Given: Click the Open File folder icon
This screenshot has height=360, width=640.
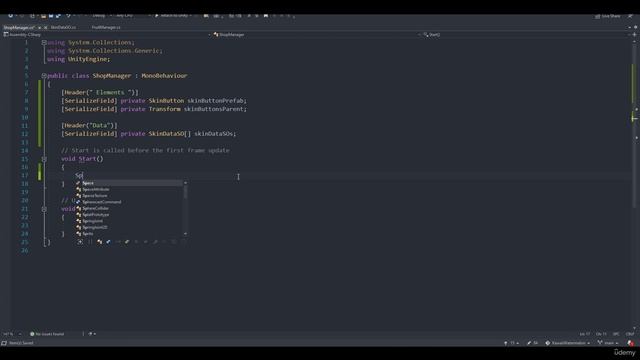Looking at the screenshot, I should (x=43, y=16).
